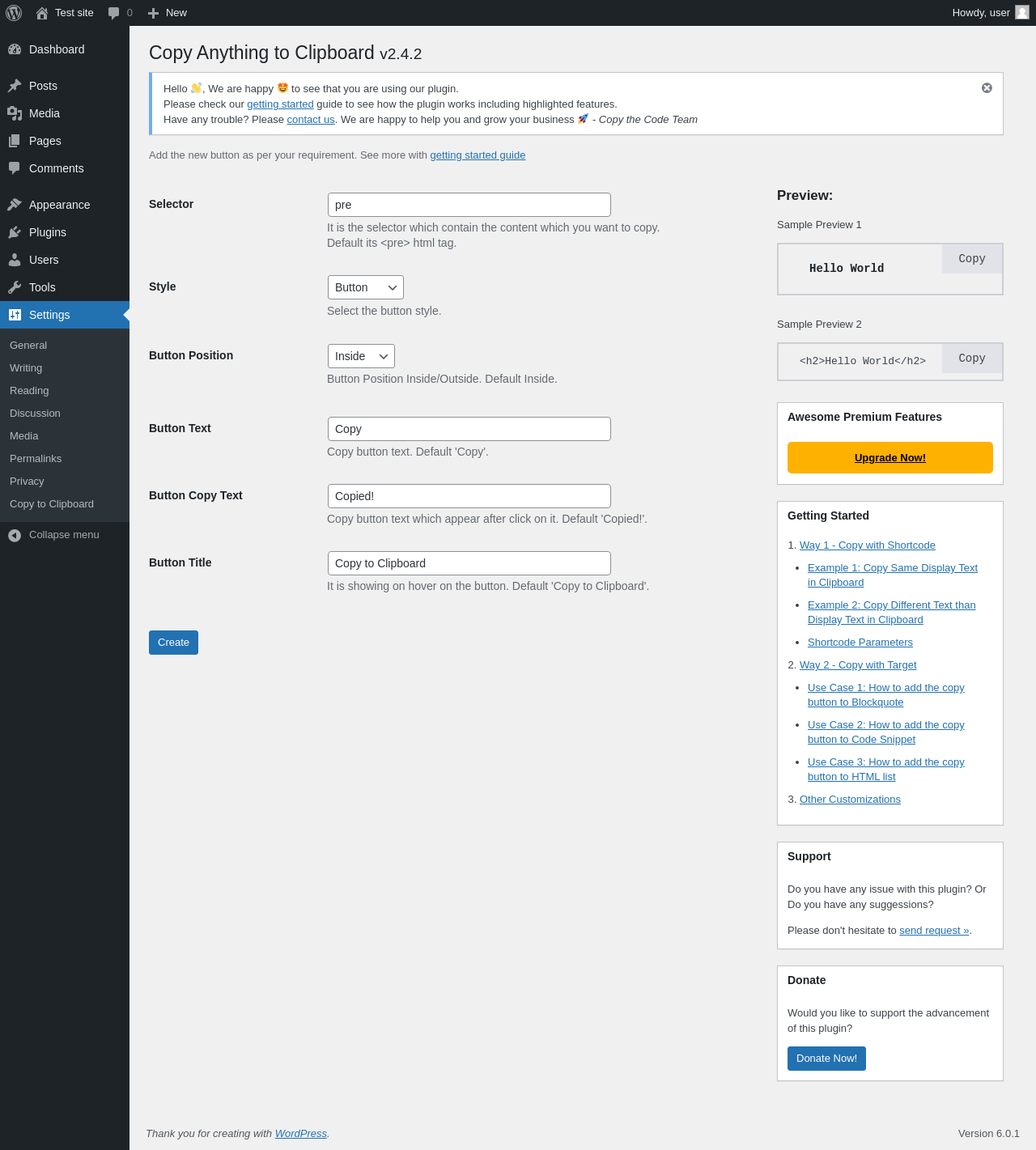Dismiss the welcome notice with the X icon

pos(987,88)
